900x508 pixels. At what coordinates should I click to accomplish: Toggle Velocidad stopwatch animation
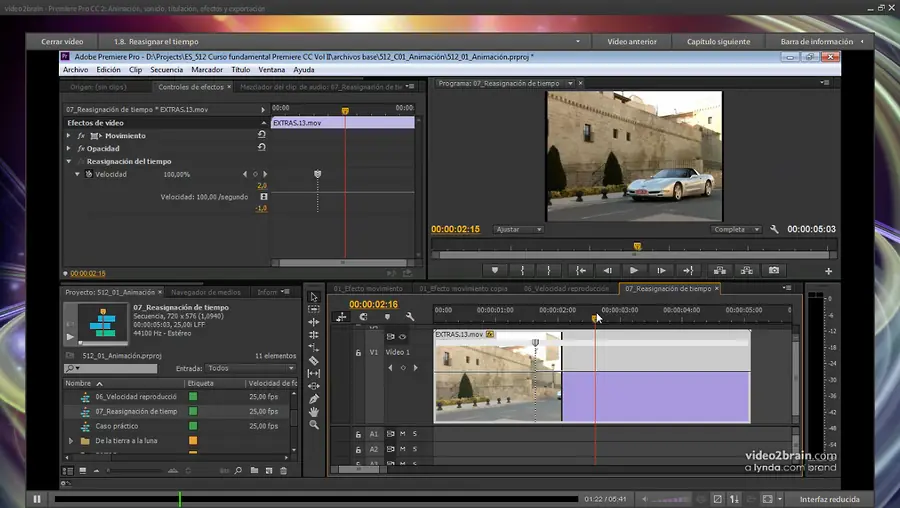coord(89,174)
